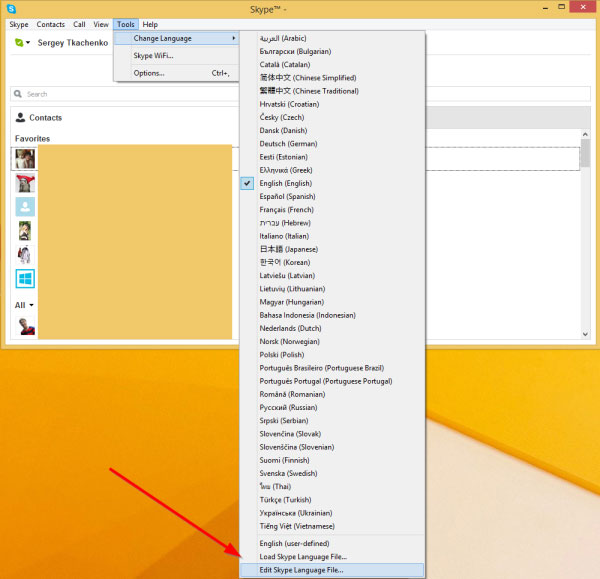Click Skype WiFi... menu entry
Viewport: 600px width, 579px height.
point(153,56)
